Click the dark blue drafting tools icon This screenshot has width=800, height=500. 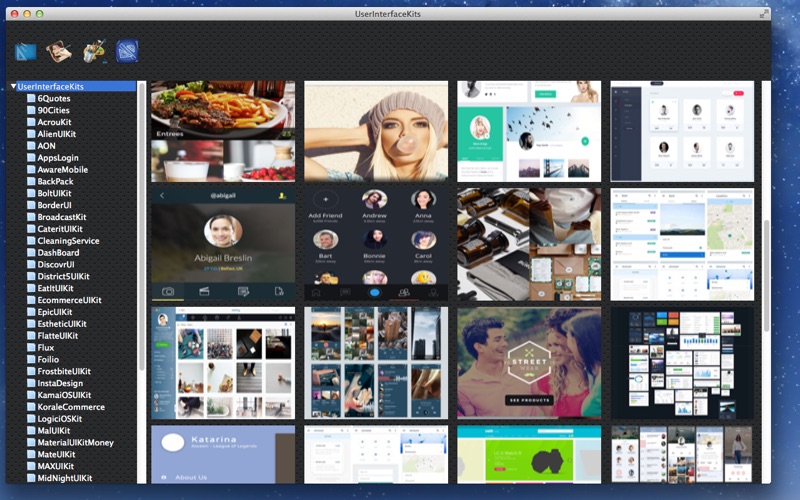[x=127, y=51]
